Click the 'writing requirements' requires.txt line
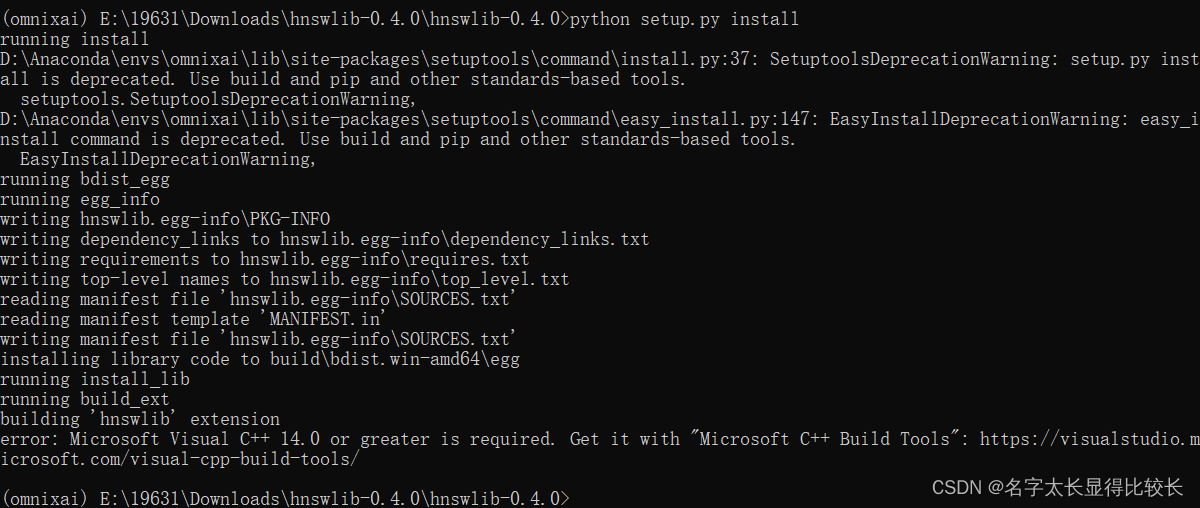The width and height of the screenshot is (1200, 508). [265, 259]
